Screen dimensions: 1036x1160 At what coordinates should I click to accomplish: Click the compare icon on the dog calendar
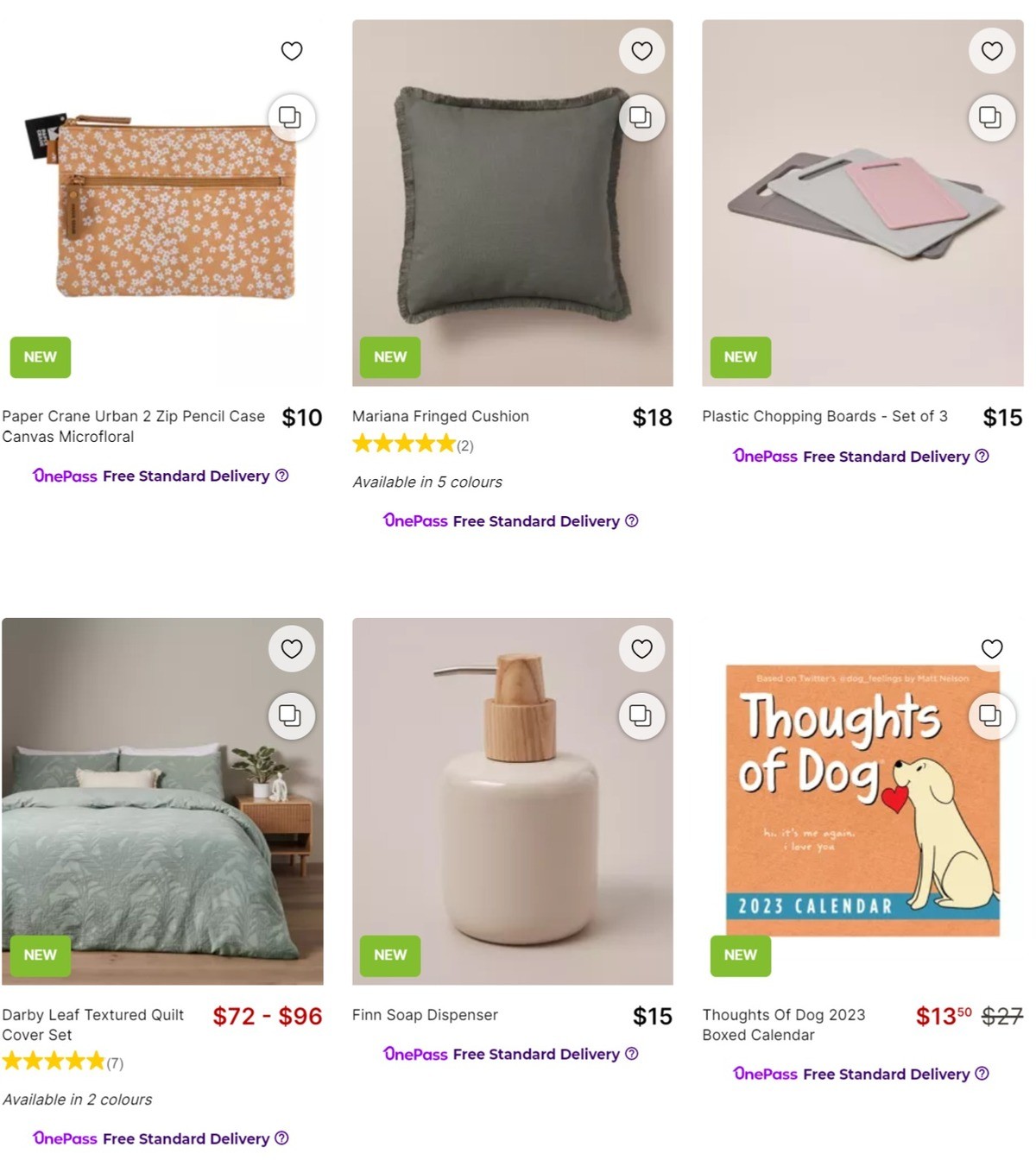click(991, 716)
